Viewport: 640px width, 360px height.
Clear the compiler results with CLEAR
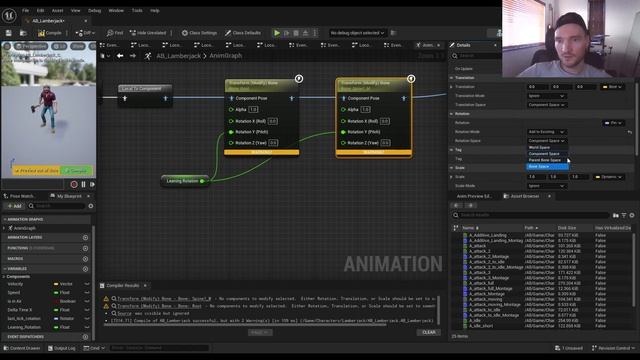click(429, 332)
